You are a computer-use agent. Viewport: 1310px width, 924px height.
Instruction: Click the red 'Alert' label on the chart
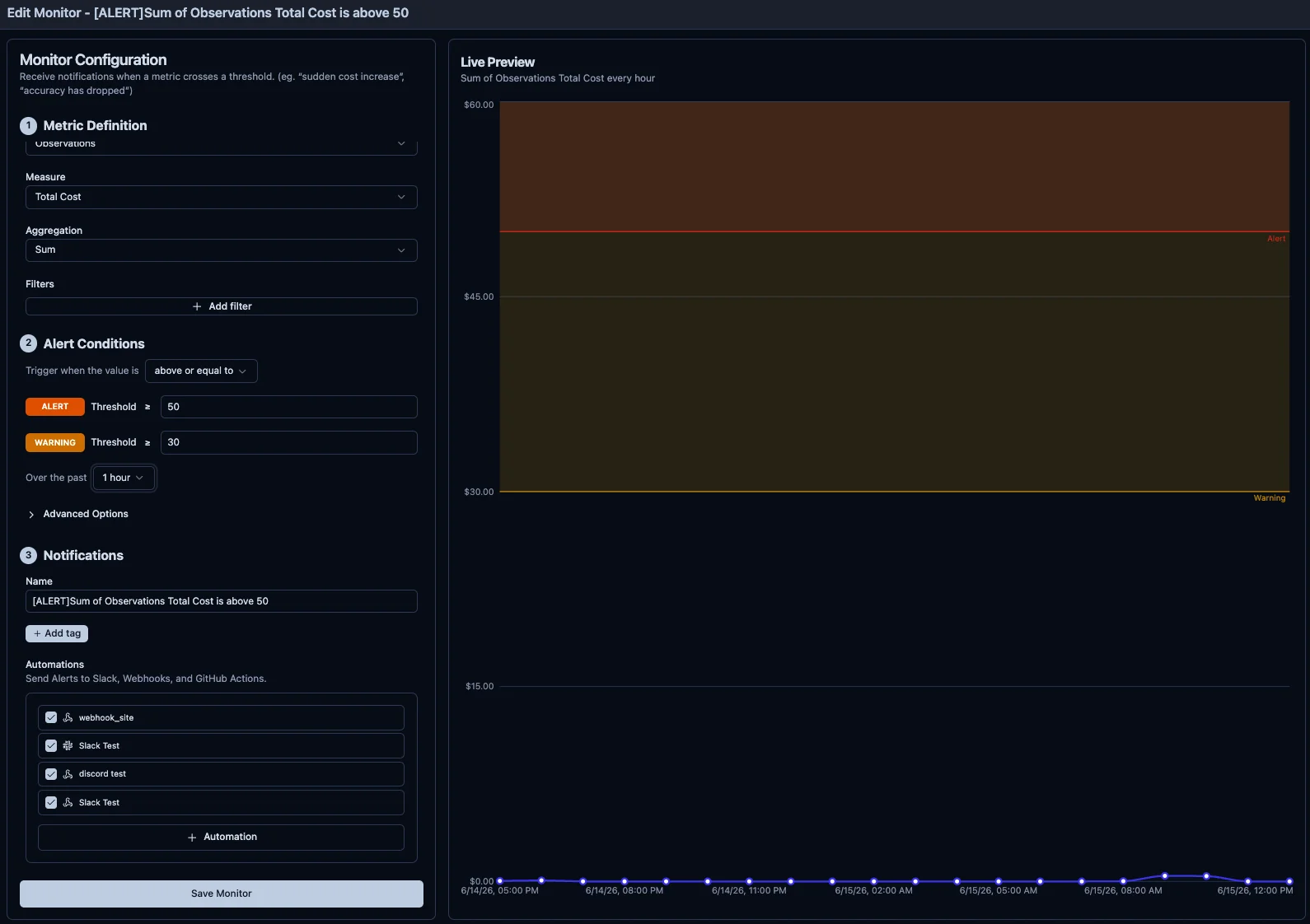coord(1276,239)
